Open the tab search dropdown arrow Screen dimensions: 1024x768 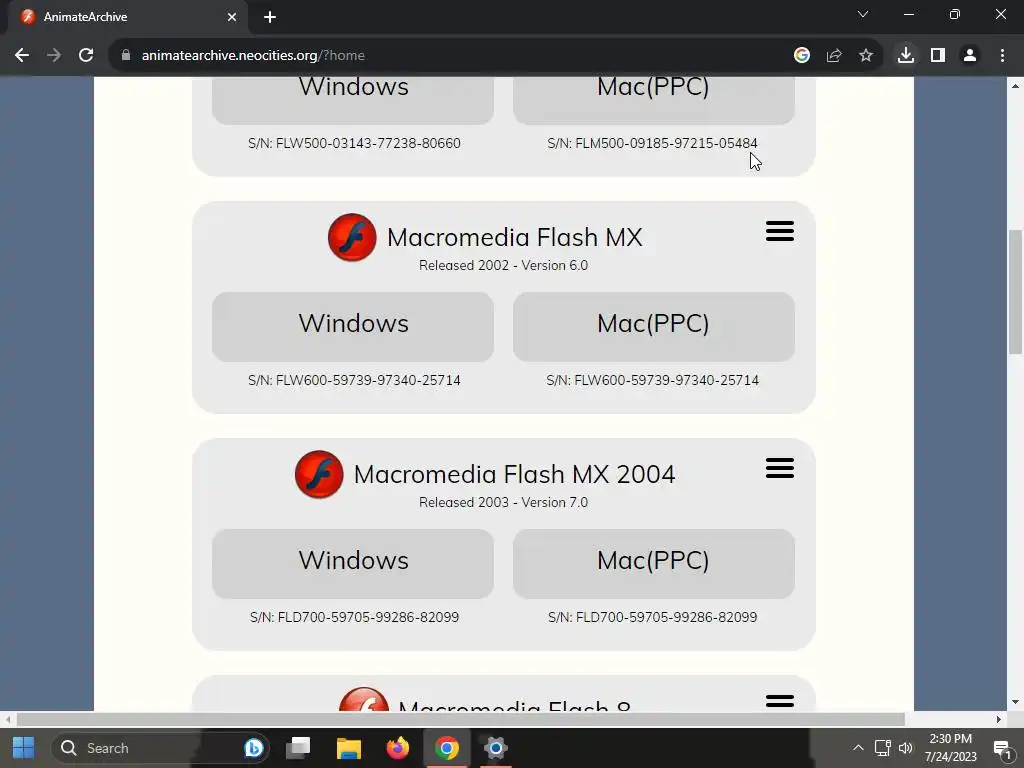click(x=863, y=14)
